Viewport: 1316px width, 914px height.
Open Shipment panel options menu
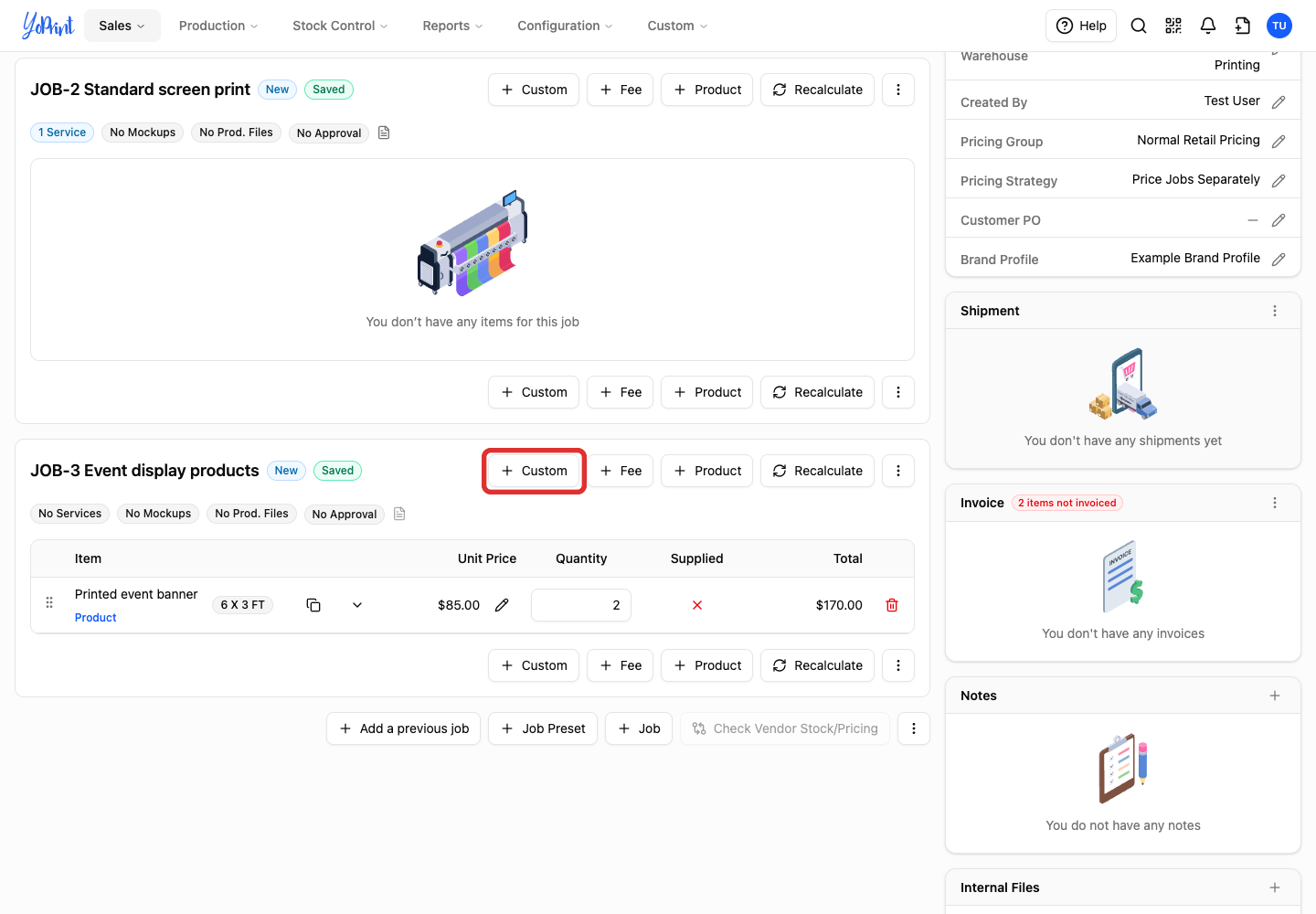[1275, 311]
